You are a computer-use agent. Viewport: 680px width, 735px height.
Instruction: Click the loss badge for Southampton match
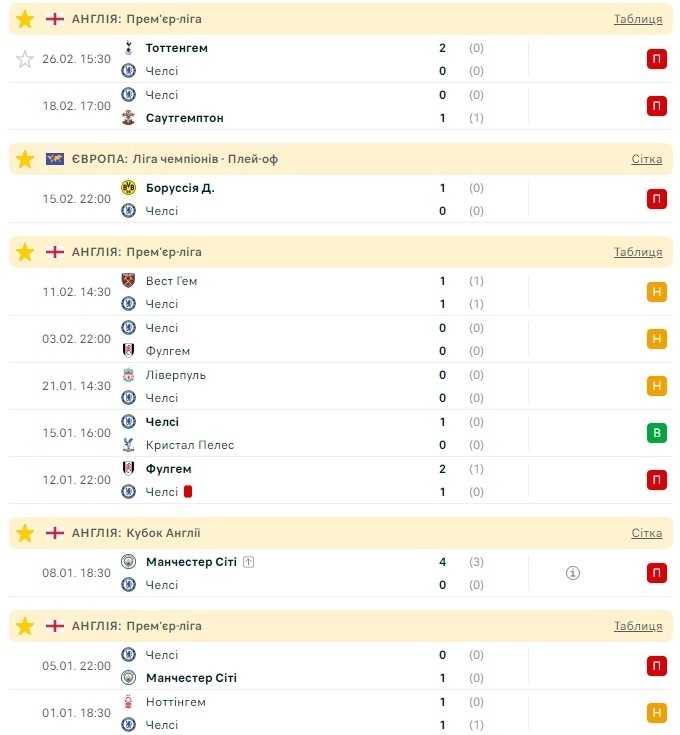[657, 106]
